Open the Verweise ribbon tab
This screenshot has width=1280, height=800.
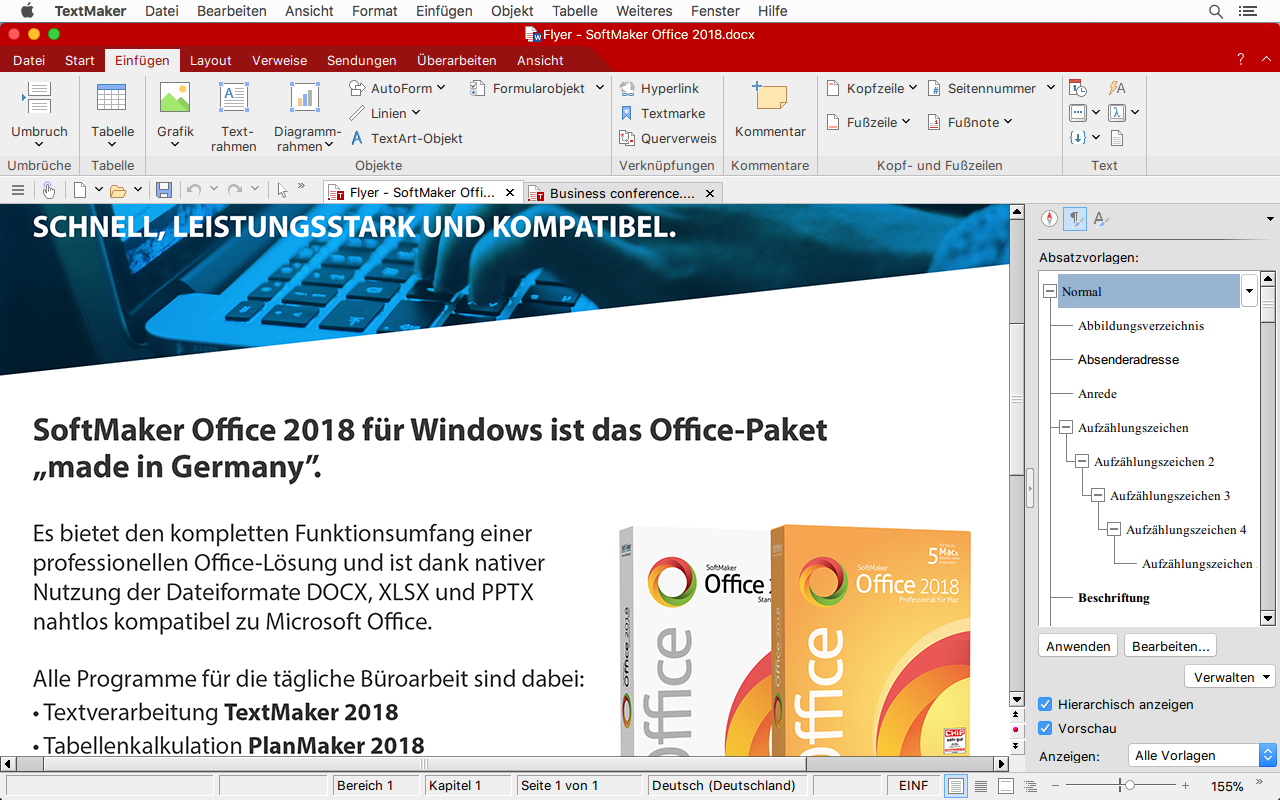(x=280, y=60)
